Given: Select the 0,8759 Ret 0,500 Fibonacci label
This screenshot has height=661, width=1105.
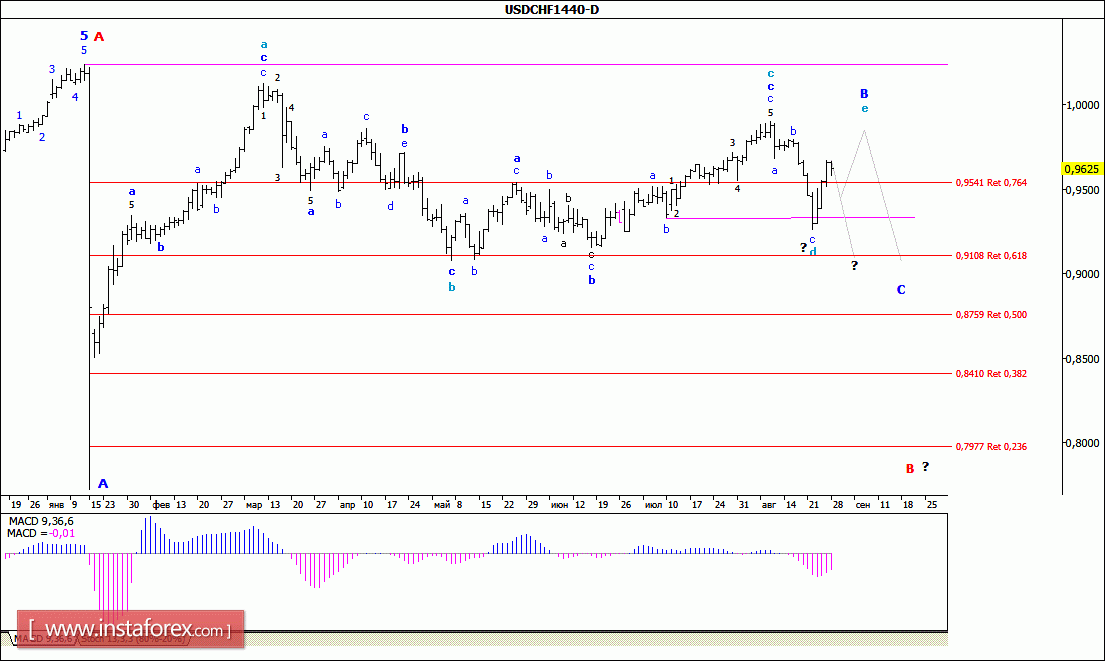Looking at the screenshot, I should (991, 314).
